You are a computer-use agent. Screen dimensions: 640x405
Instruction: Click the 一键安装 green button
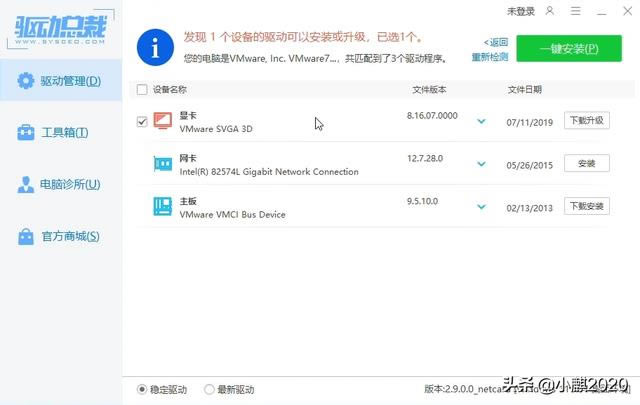pyautogui.click(x=569, y=49)
